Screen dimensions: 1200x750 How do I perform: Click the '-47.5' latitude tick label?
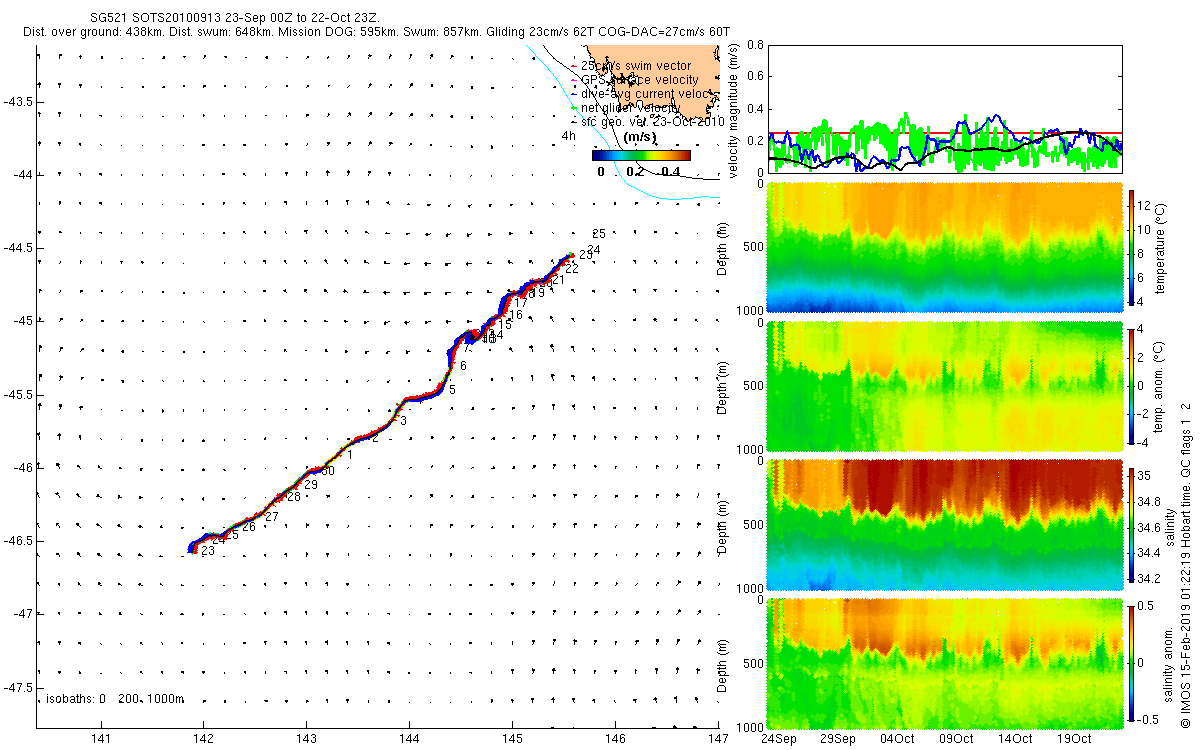click(19, 687)
